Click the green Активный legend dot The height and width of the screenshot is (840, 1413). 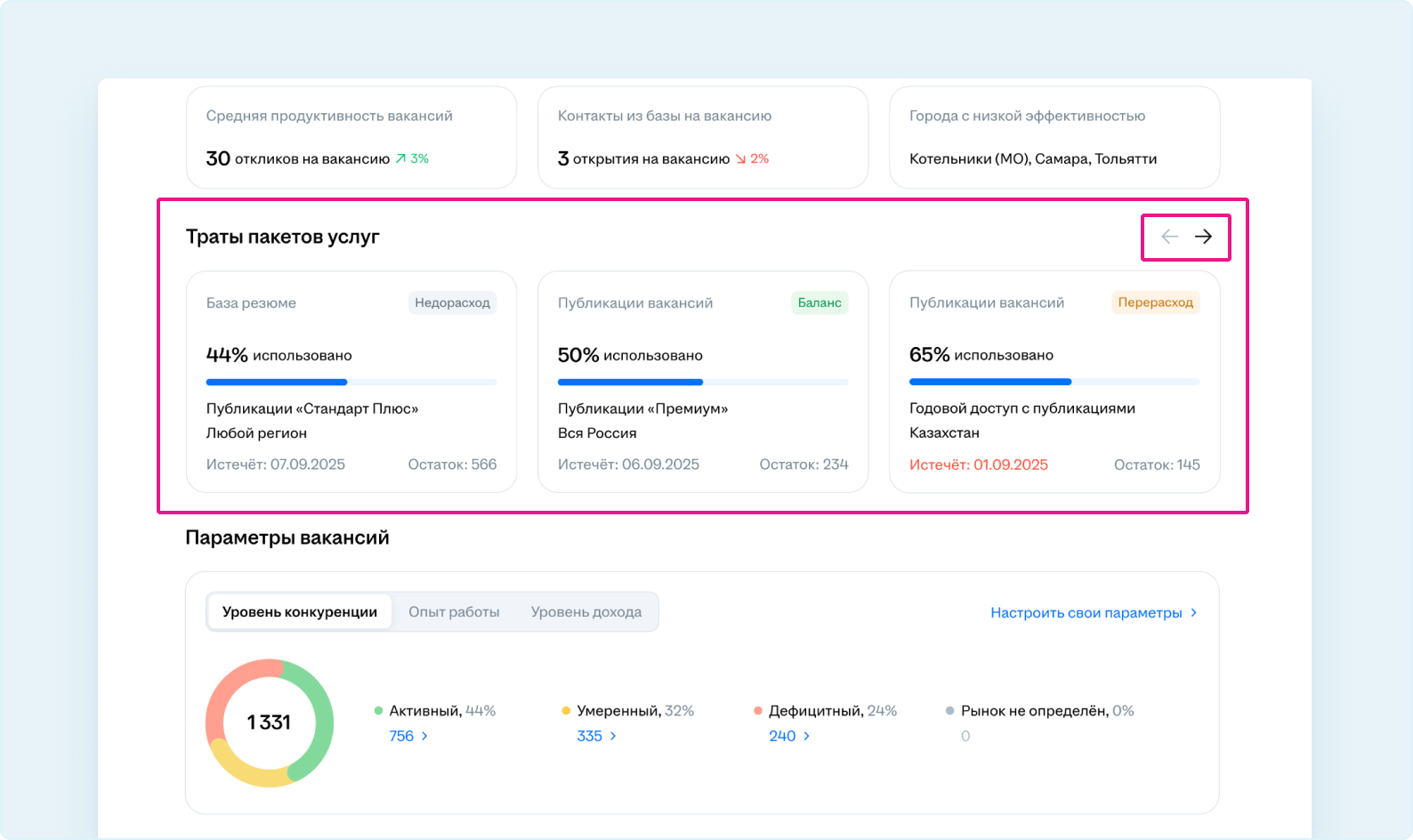click(x=378, y=711)
